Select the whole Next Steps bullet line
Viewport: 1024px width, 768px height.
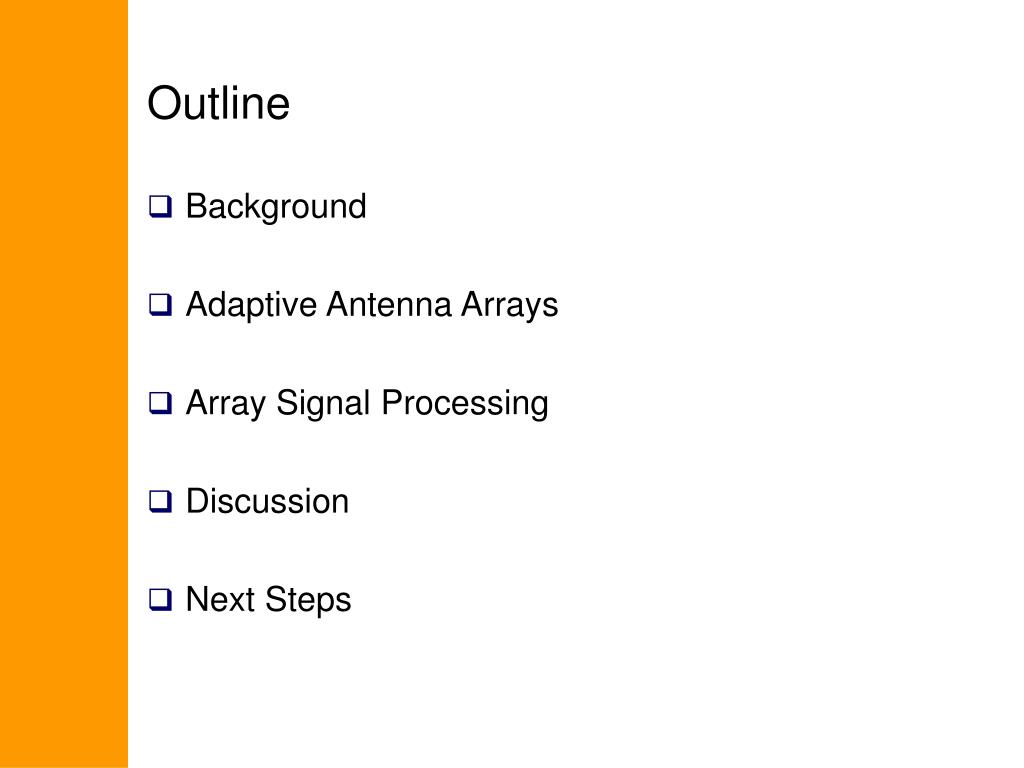click(250, 600)
